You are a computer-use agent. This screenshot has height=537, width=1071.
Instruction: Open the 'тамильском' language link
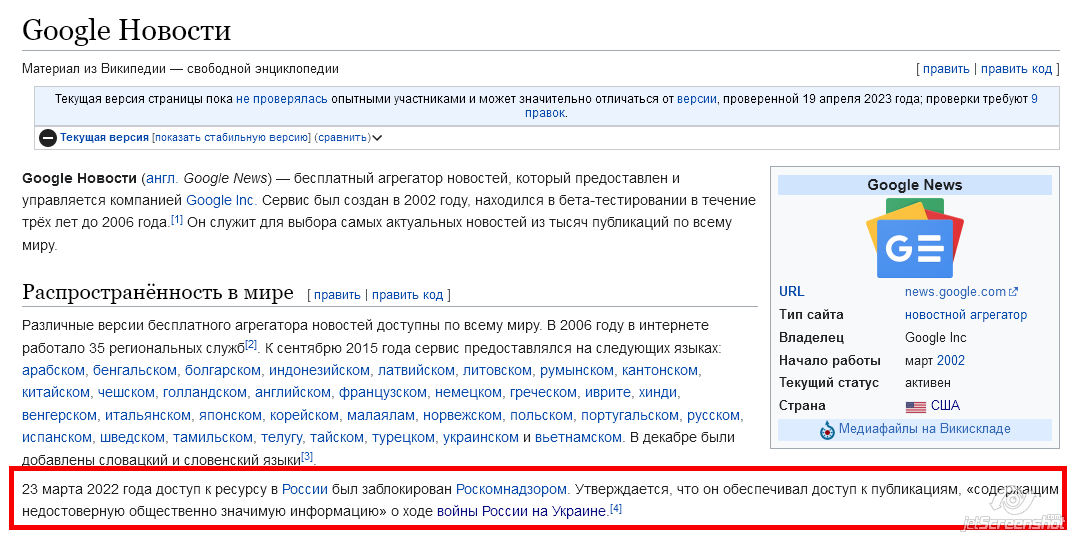(x=212, y=437)
